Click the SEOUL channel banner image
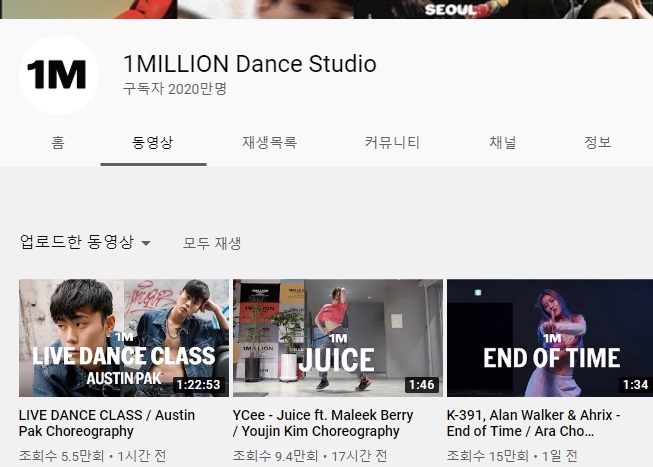The height and width of the screenshot is (467, 653). [x=326, y=9]
